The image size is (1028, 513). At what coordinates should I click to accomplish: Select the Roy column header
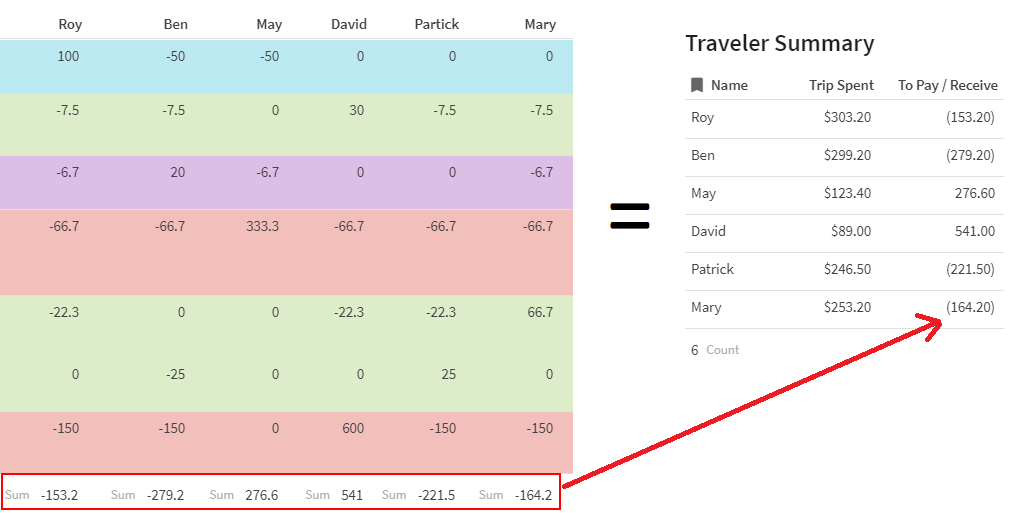pos(71,25)
